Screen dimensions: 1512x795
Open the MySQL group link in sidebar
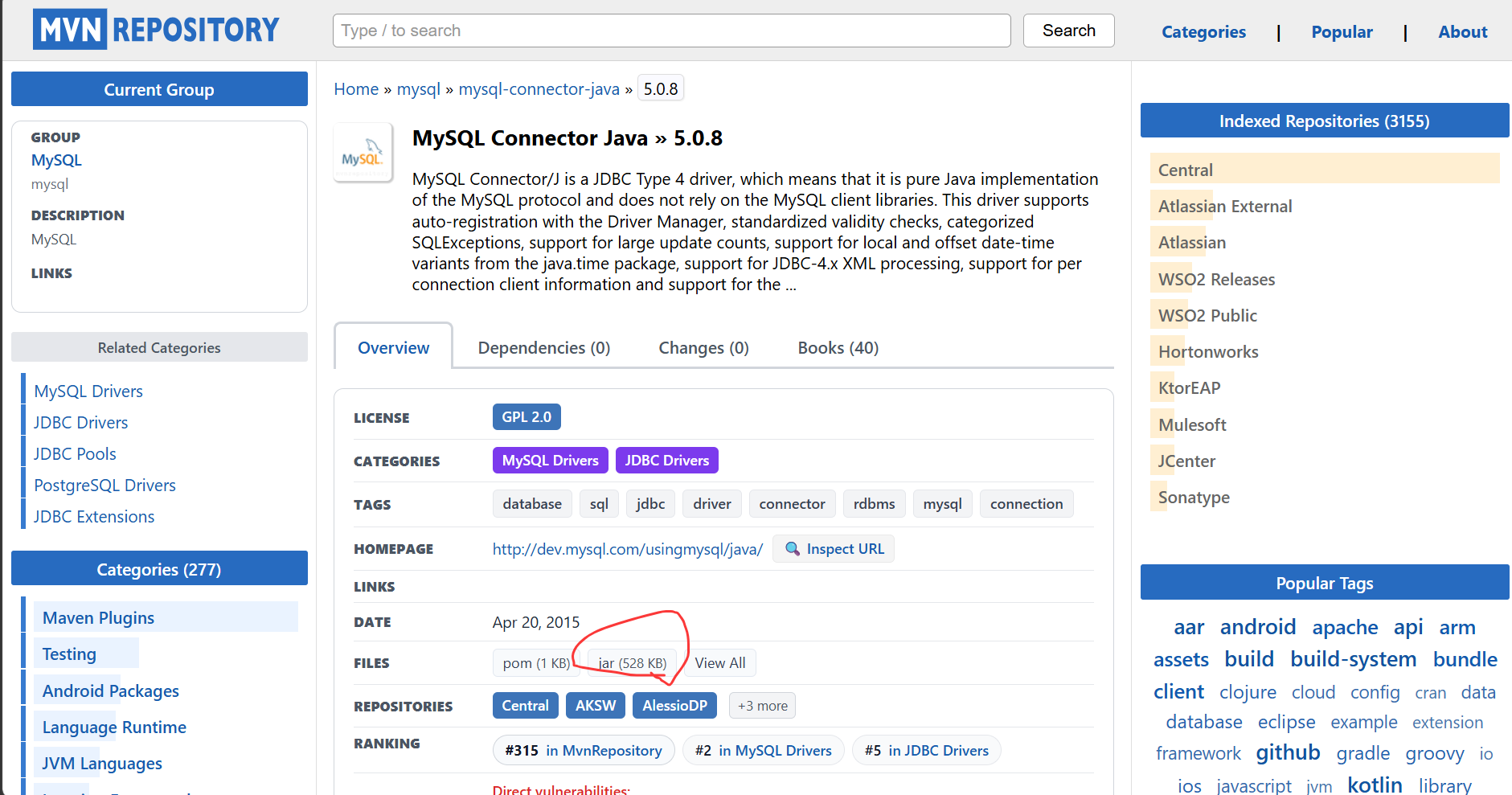pyautogui.click(x=56, y=160)
